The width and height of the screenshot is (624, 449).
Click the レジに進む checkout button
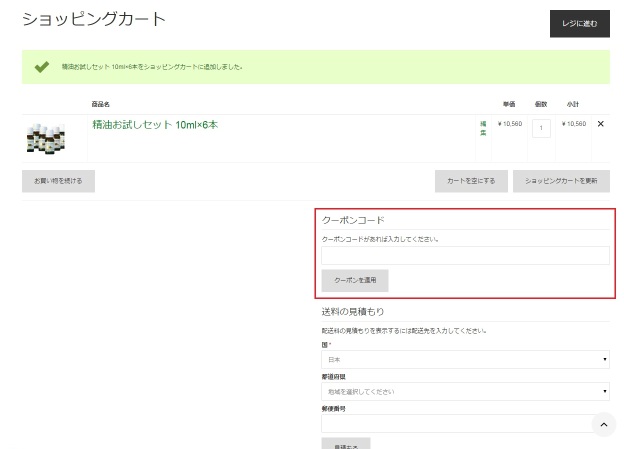[579, 24]
